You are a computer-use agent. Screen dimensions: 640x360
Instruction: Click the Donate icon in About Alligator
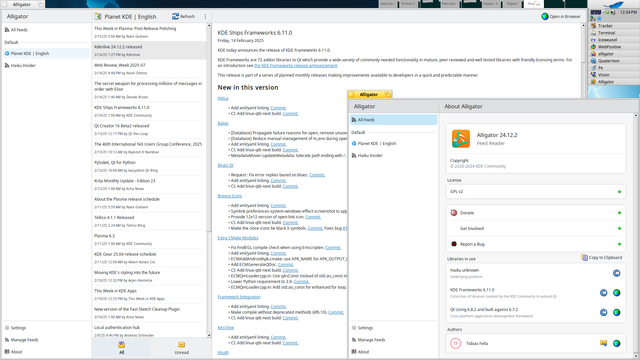(453, 213)
